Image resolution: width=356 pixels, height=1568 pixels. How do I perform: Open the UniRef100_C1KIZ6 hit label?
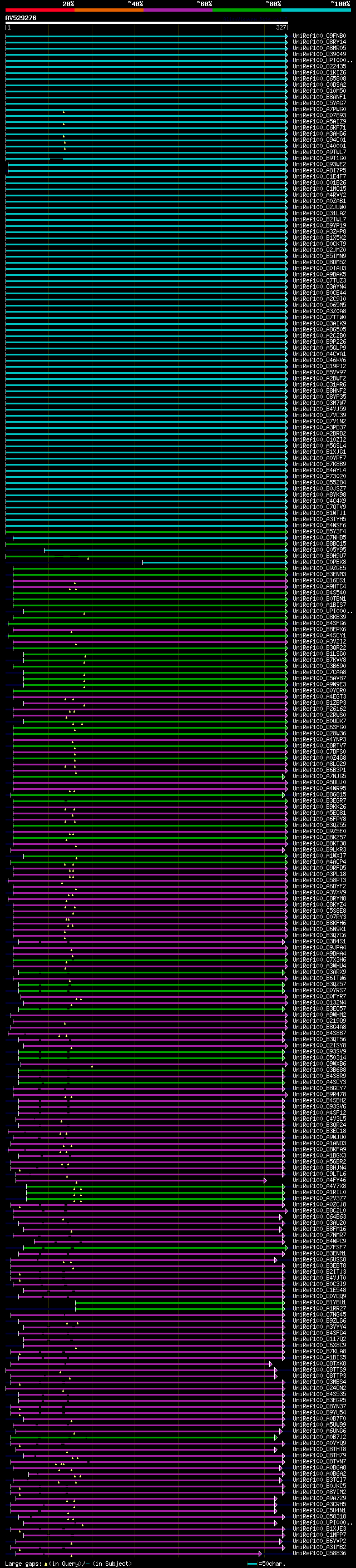click(319, 72)
